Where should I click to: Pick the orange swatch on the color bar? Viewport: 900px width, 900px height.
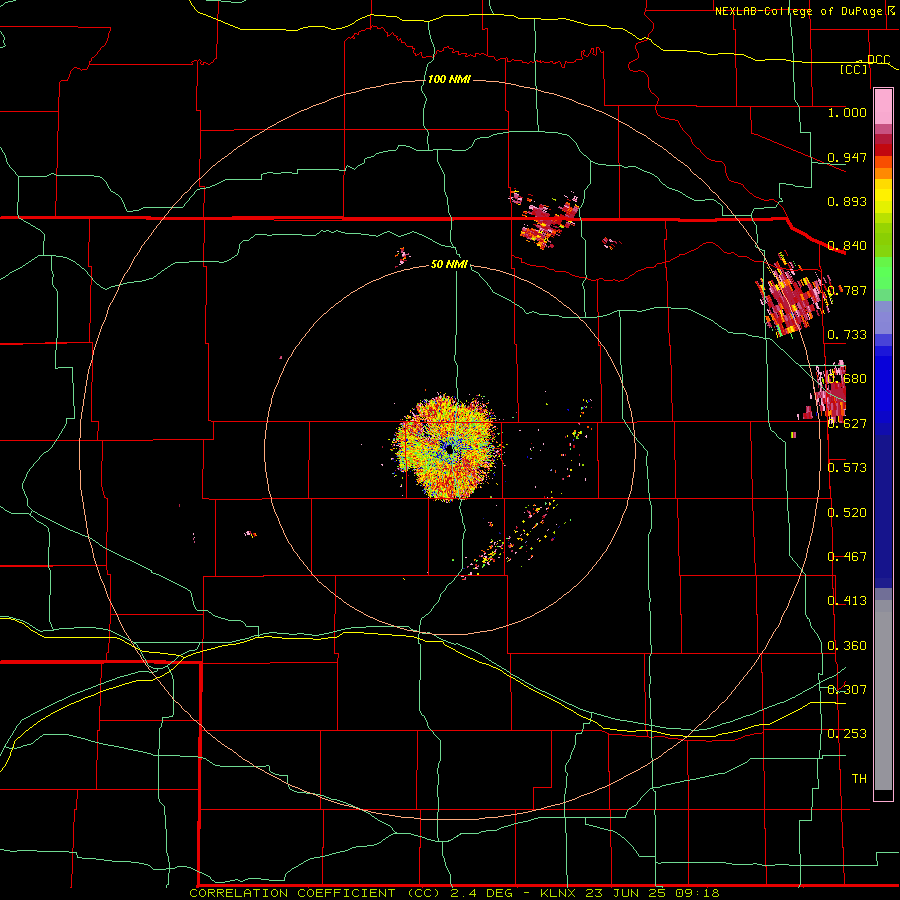(883, 174)
